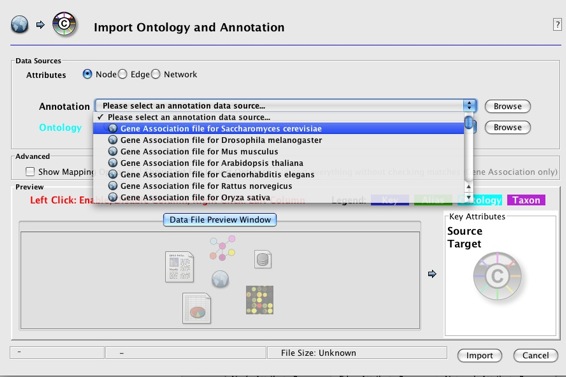Enable the Show Mapping Options checkbox
The width and height of the screenshot is (566, 377).
30,172
